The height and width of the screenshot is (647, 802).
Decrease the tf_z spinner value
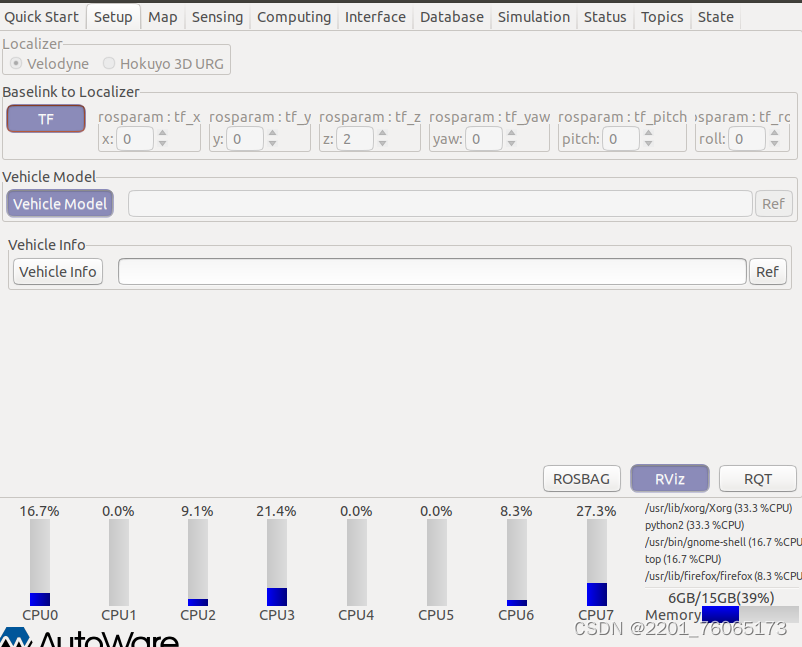[x=380, y=143]
